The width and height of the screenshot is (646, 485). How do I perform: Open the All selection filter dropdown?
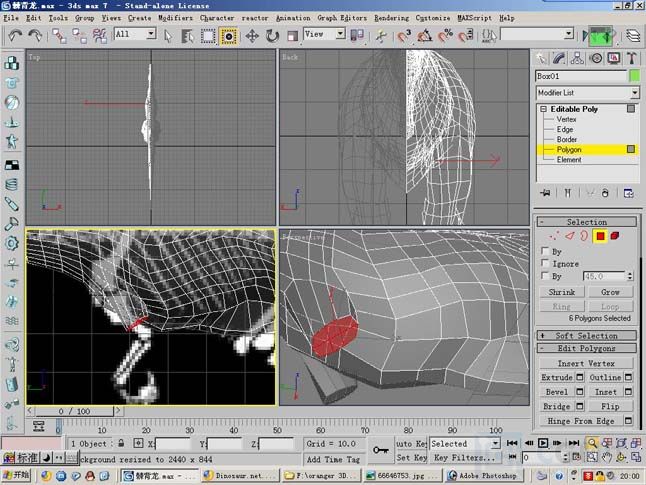pos(135,33)
